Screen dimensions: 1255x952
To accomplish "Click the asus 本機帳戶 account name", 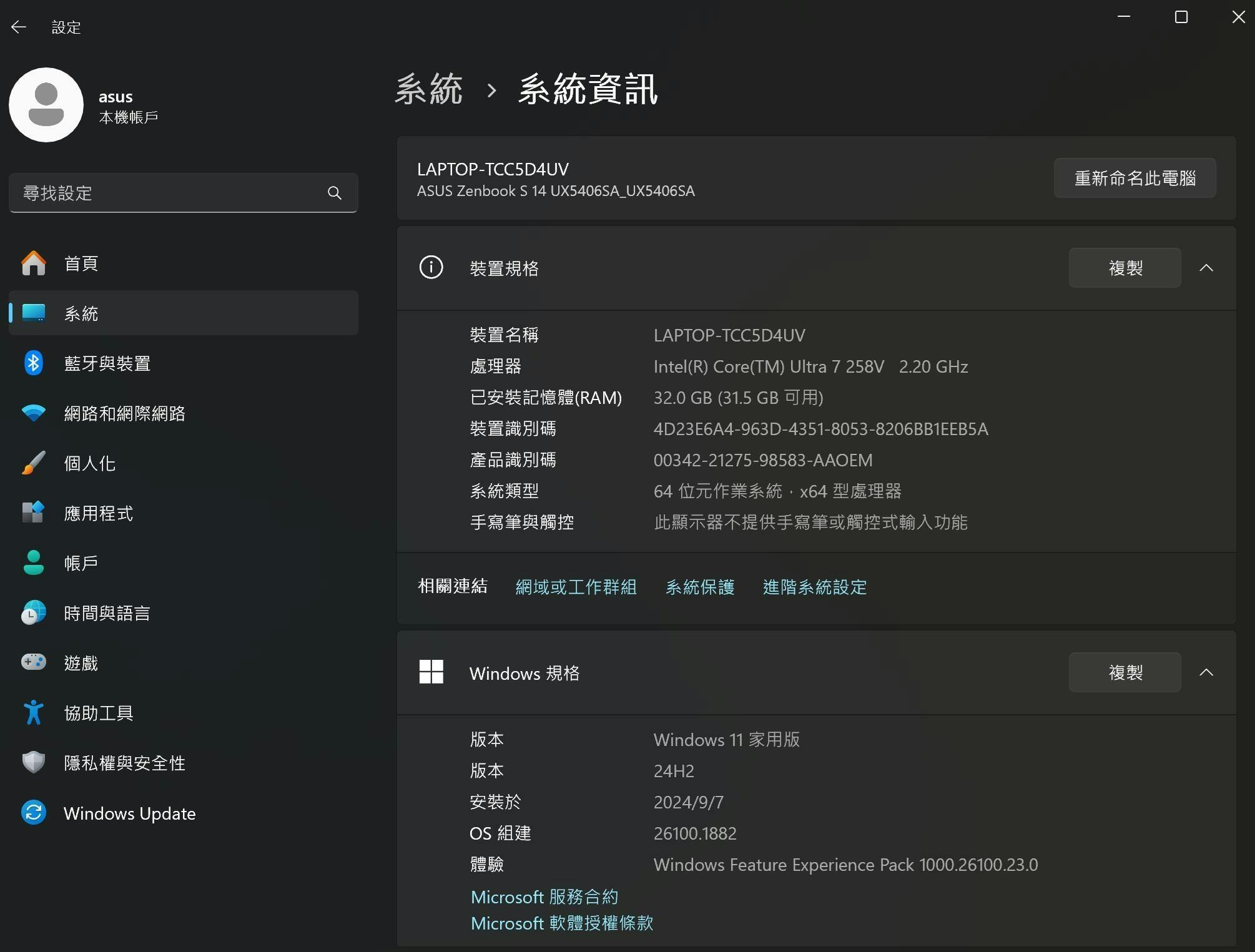I will [128, 106].
